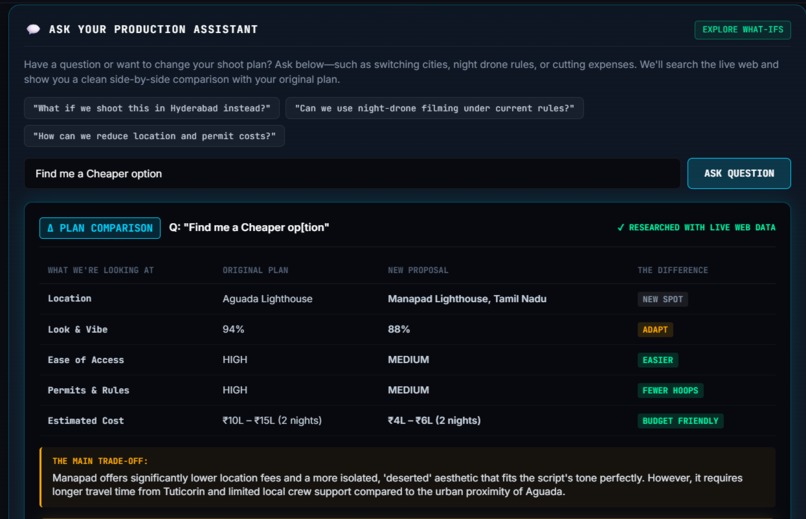
Task: Click The Difference column header
Action: 673,270
